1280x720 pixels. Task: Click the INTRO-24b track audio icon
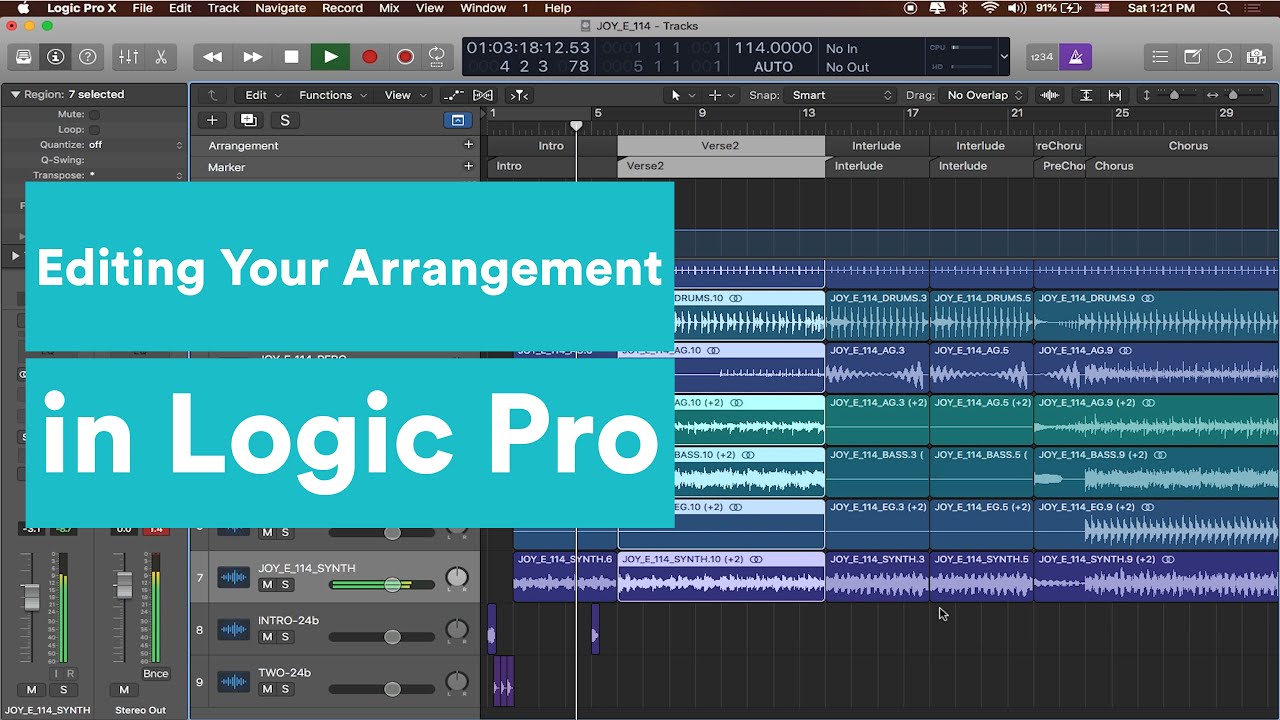(233, 629)
